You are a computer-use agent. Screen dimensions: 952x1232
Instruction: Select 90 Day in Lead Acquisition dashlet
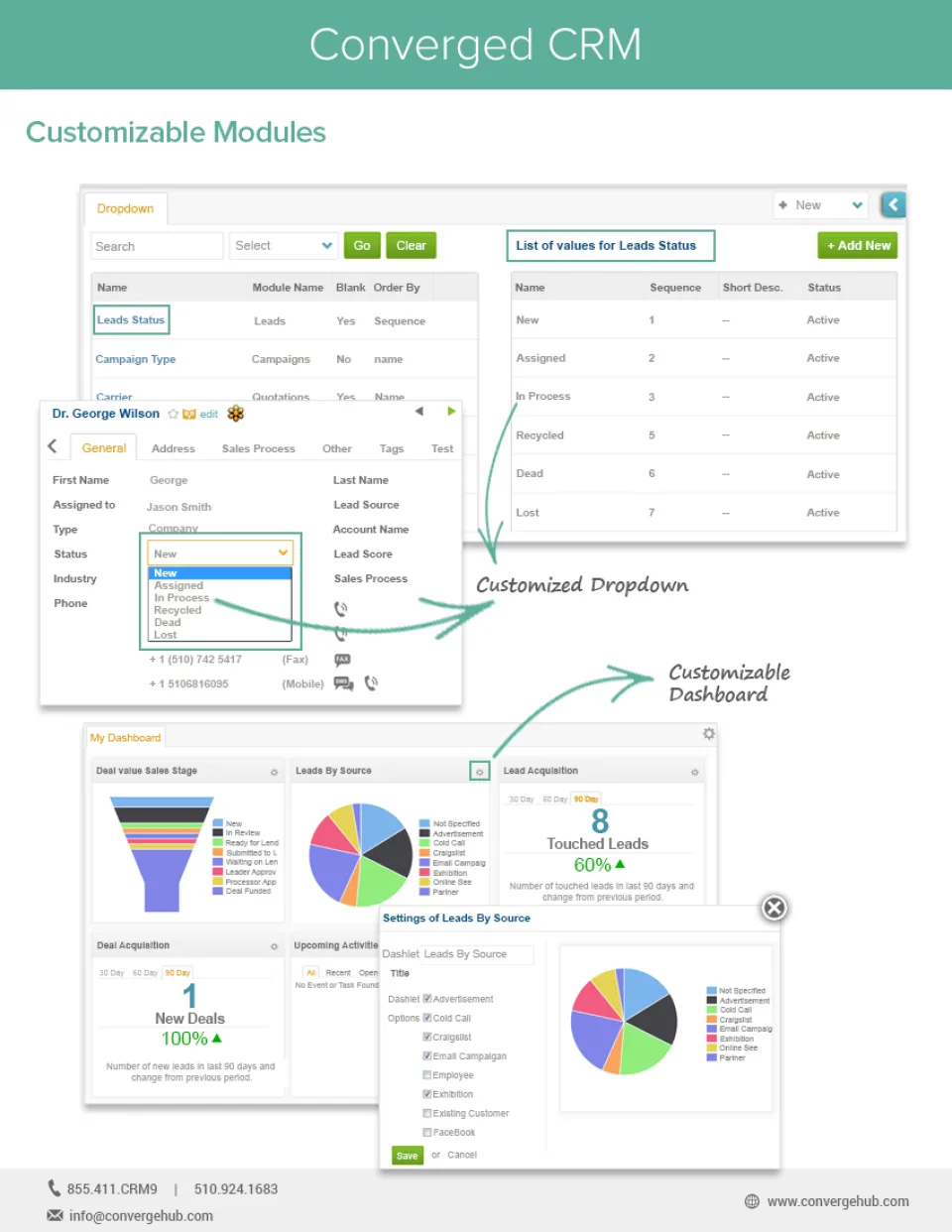pos(586,799)
